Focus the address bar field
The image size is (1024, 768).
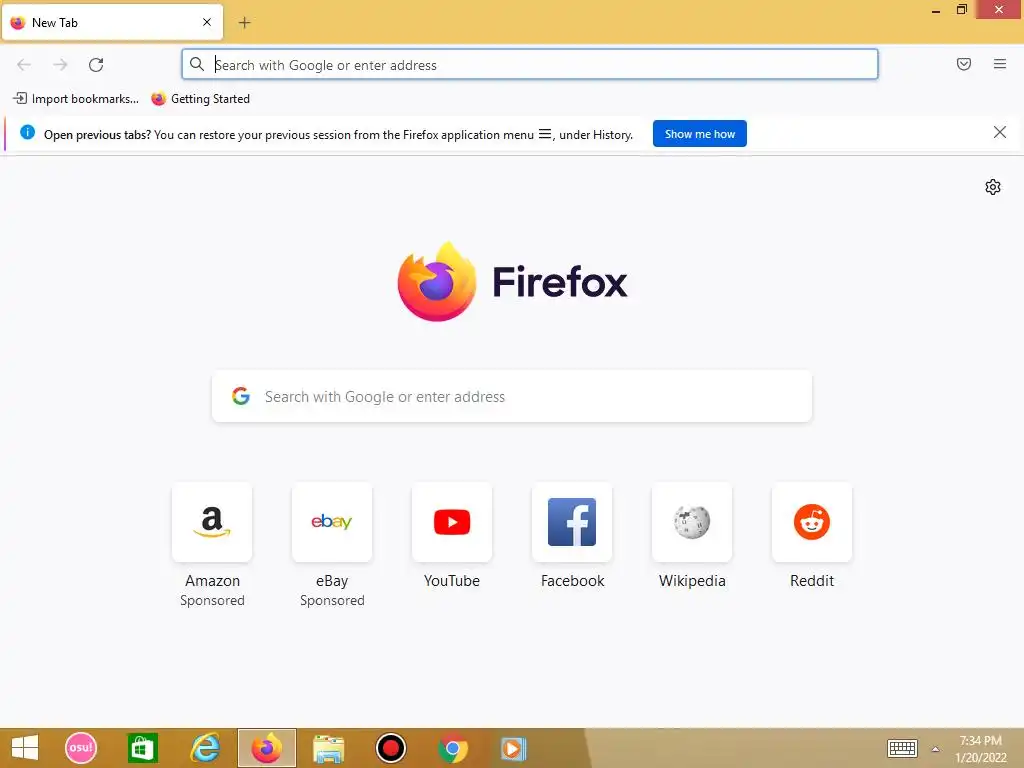(530, 65)
